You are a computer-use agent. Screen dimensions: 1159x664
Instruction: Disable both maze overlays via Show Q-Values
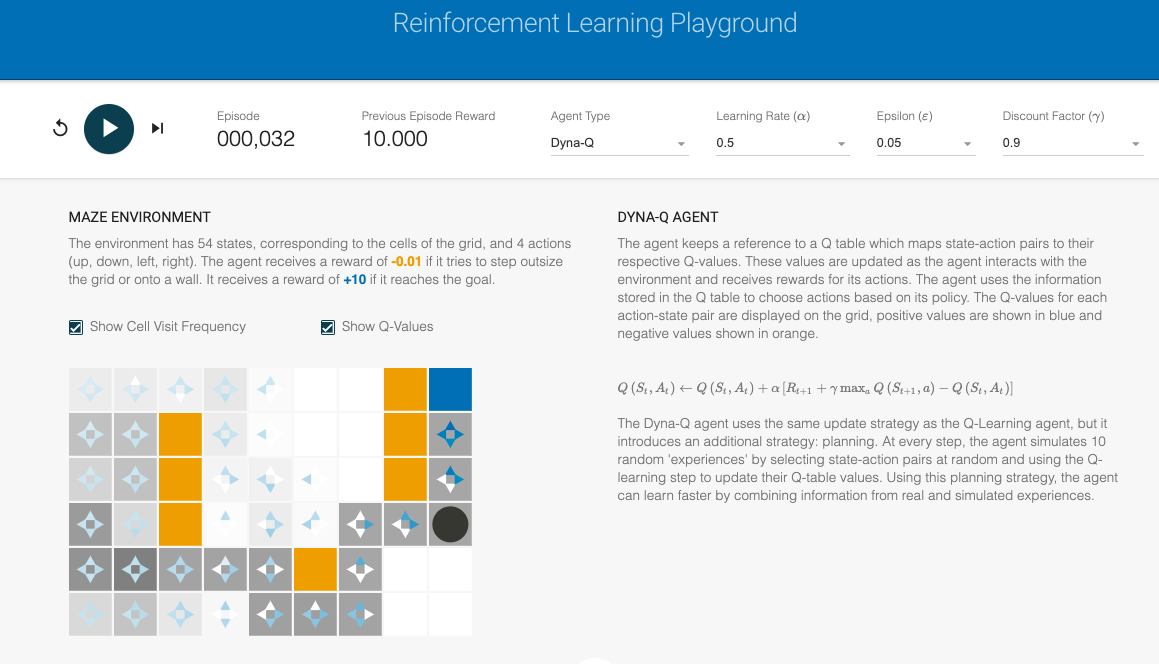(x=327, y=327)
